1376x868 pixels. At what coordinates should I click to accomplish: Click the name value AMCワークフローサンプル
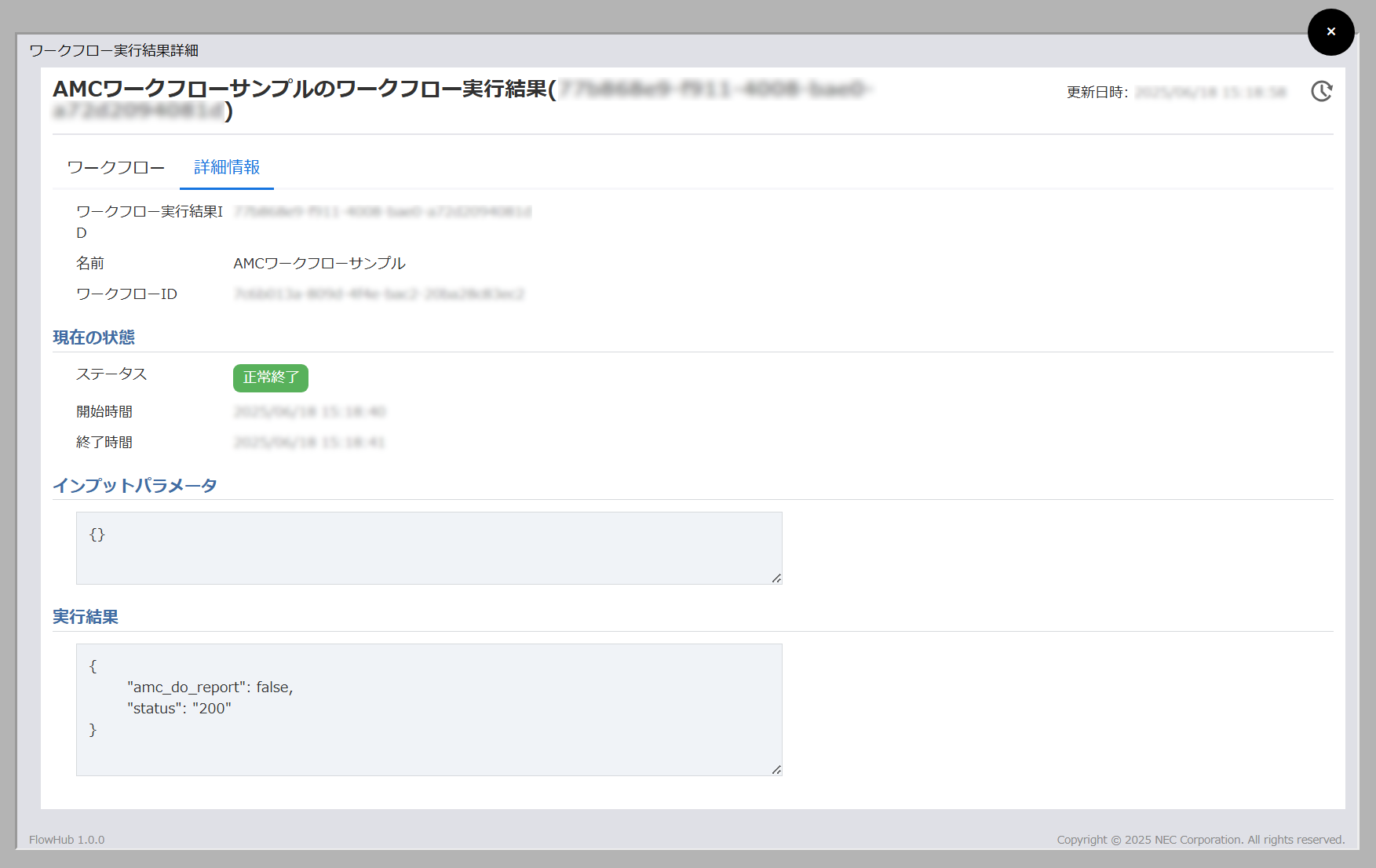[319, 264]
